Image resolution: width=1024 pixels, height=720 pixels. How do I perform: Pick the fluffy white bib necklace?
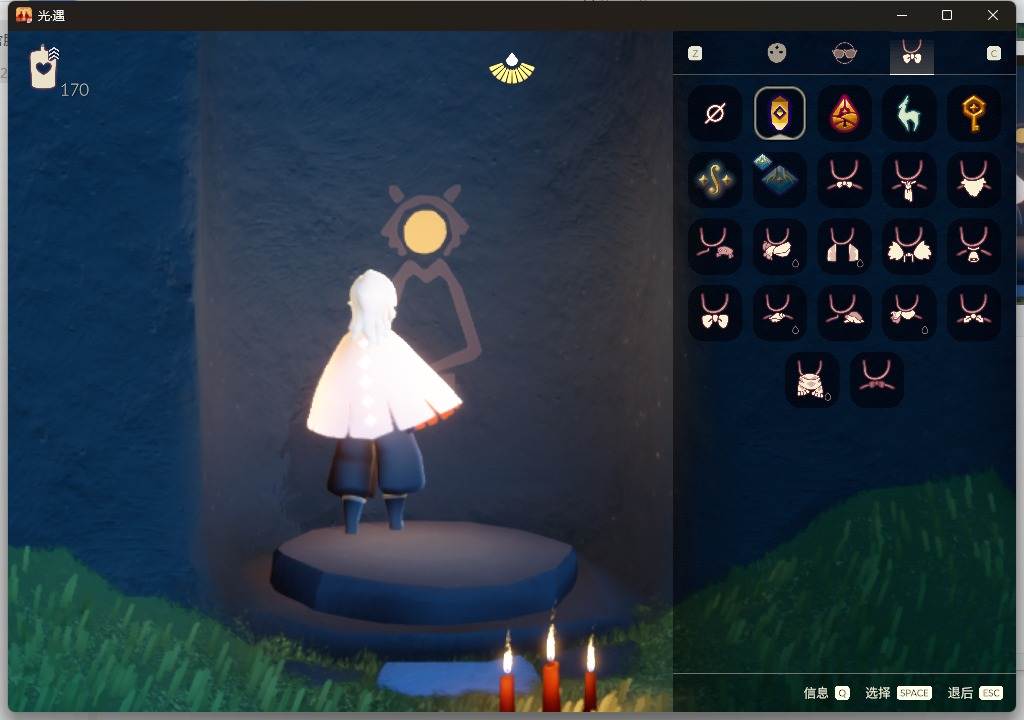click(973, 180)
